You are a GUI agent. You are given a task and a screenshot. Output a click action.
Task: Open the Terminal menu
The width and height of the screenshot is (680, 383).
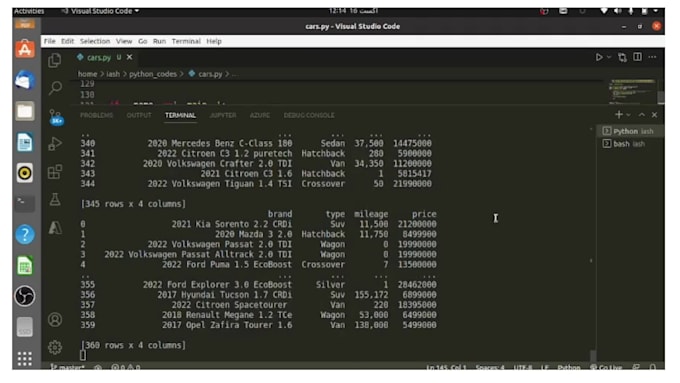pyautogui.click(x=186, y=41)
